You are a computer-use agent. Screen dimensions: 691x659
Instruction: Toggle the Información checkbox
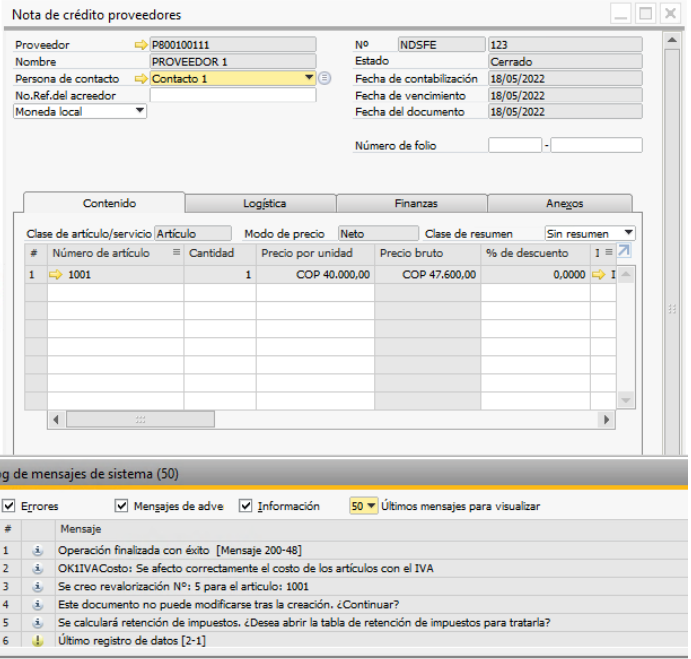[246, 506]
